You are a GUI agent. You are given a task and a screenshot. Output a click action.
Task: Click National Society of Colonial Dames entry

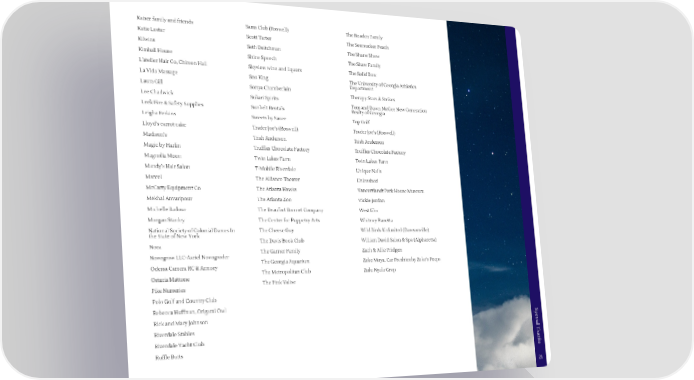192,233
